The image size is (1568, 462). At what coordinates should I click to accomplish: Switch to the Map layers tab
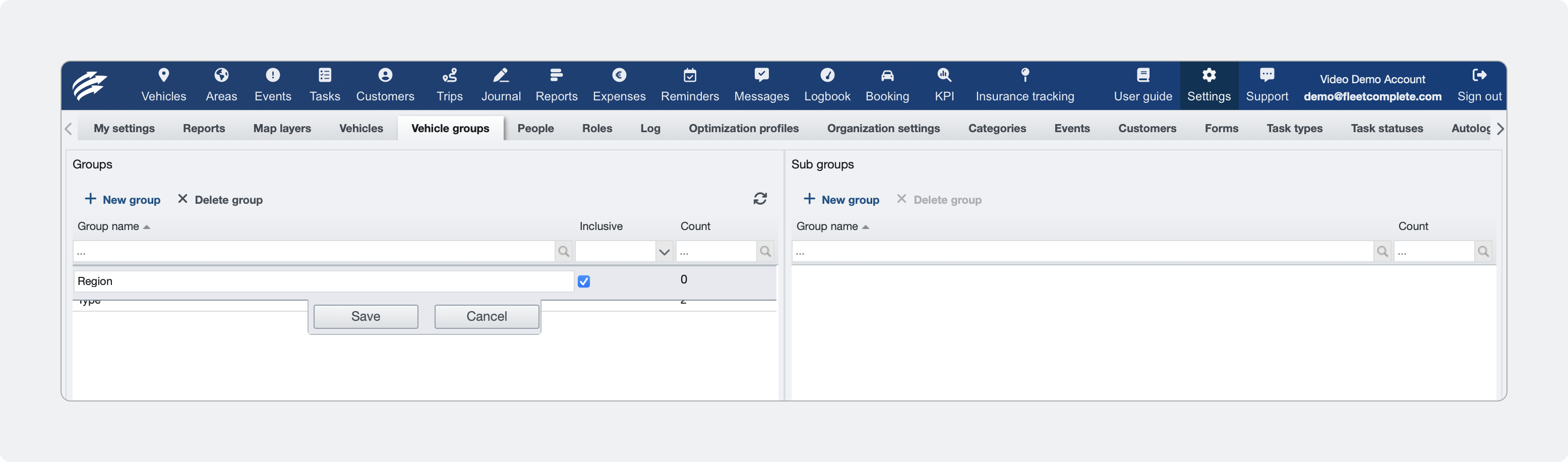[282, 129]
